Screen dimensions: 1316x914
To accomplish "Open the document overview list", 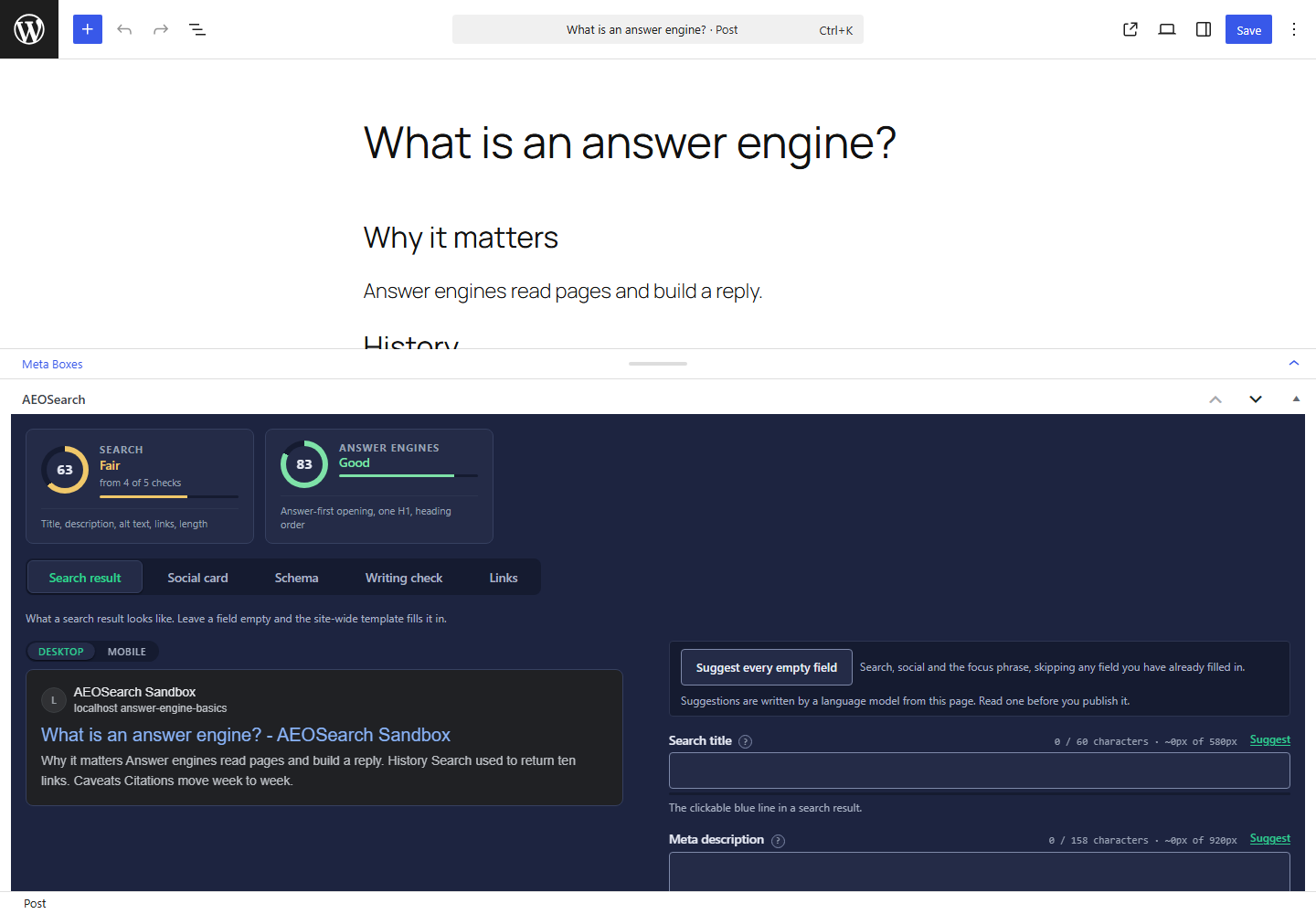I will pos(197,29).
